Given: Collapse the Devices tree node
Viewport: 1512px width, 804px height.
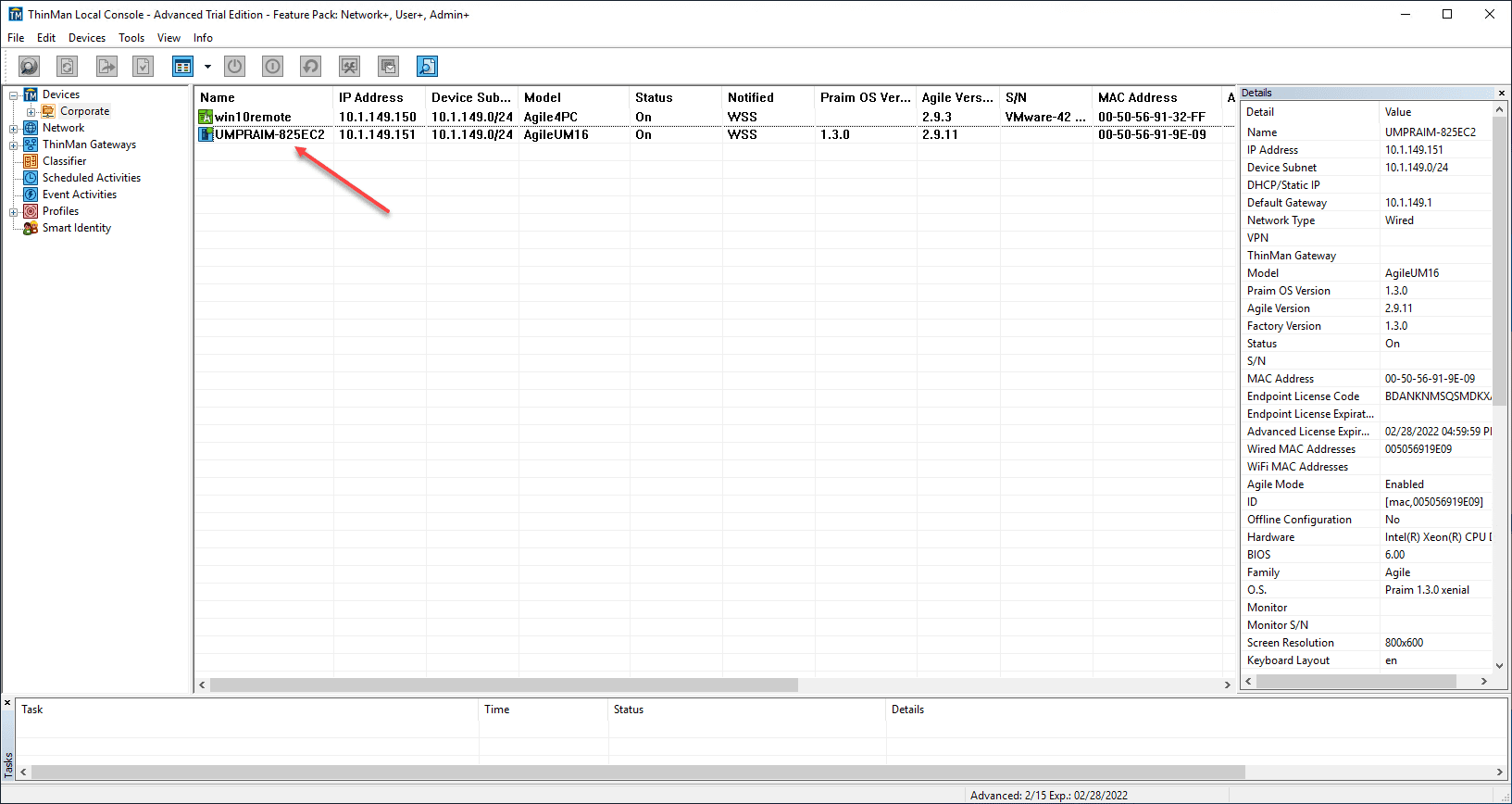Looking at the screenshot, I should (14, 95).
